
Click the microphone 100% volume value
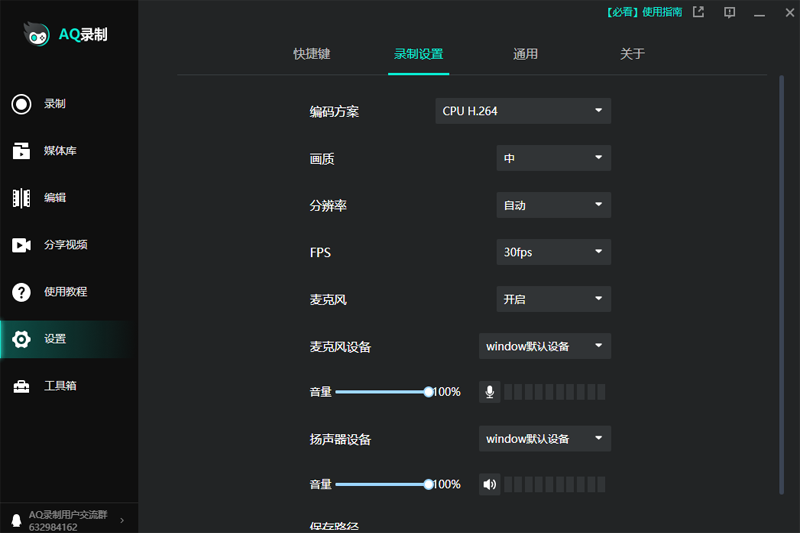pos(447,392)
